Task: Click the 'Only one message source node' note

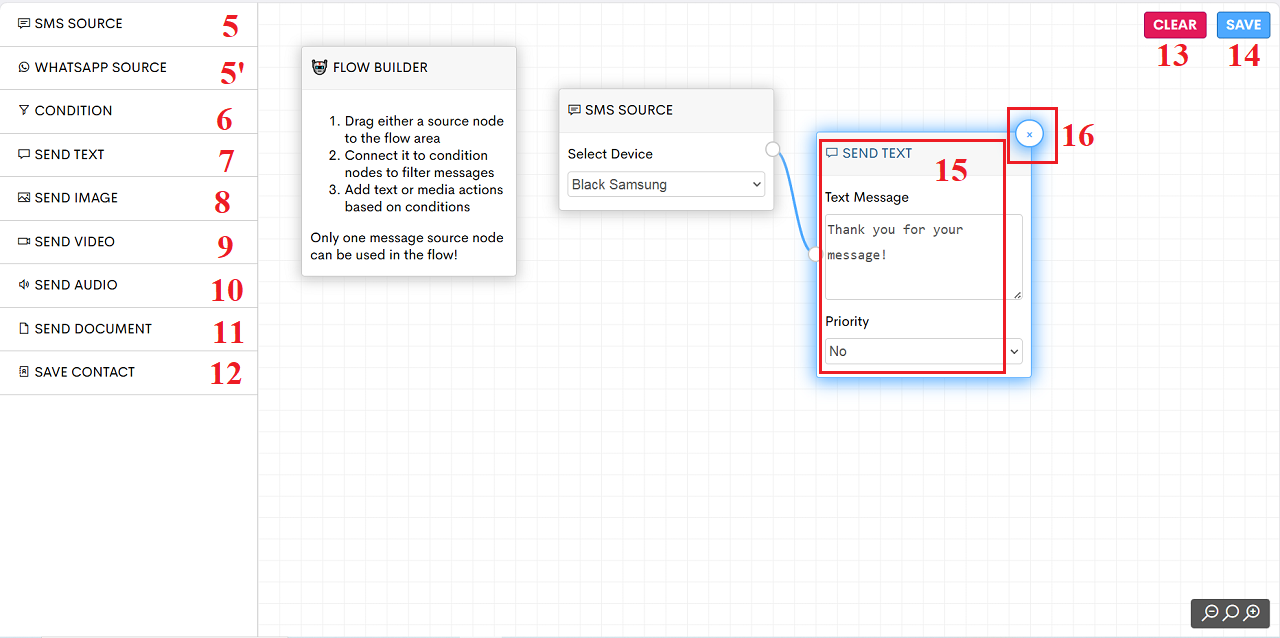Action: coord(407,246)
